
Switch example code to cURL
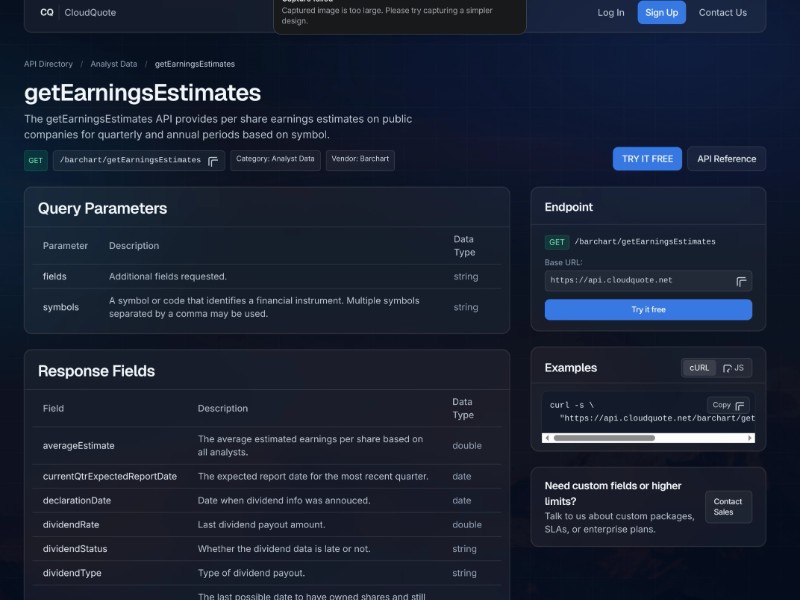click(x=699, y=368)
